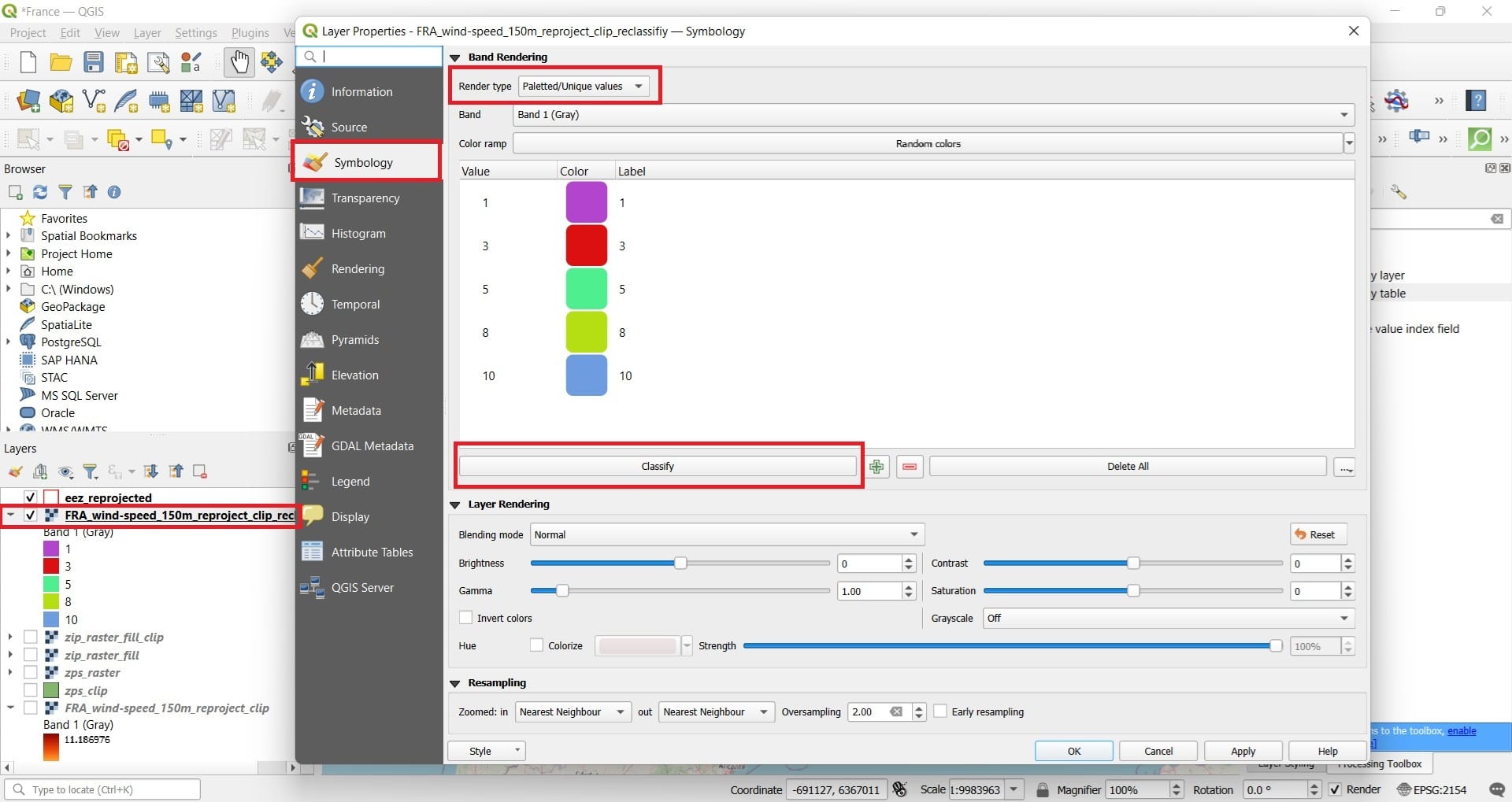Click the Reset button

click(1319, 534)
